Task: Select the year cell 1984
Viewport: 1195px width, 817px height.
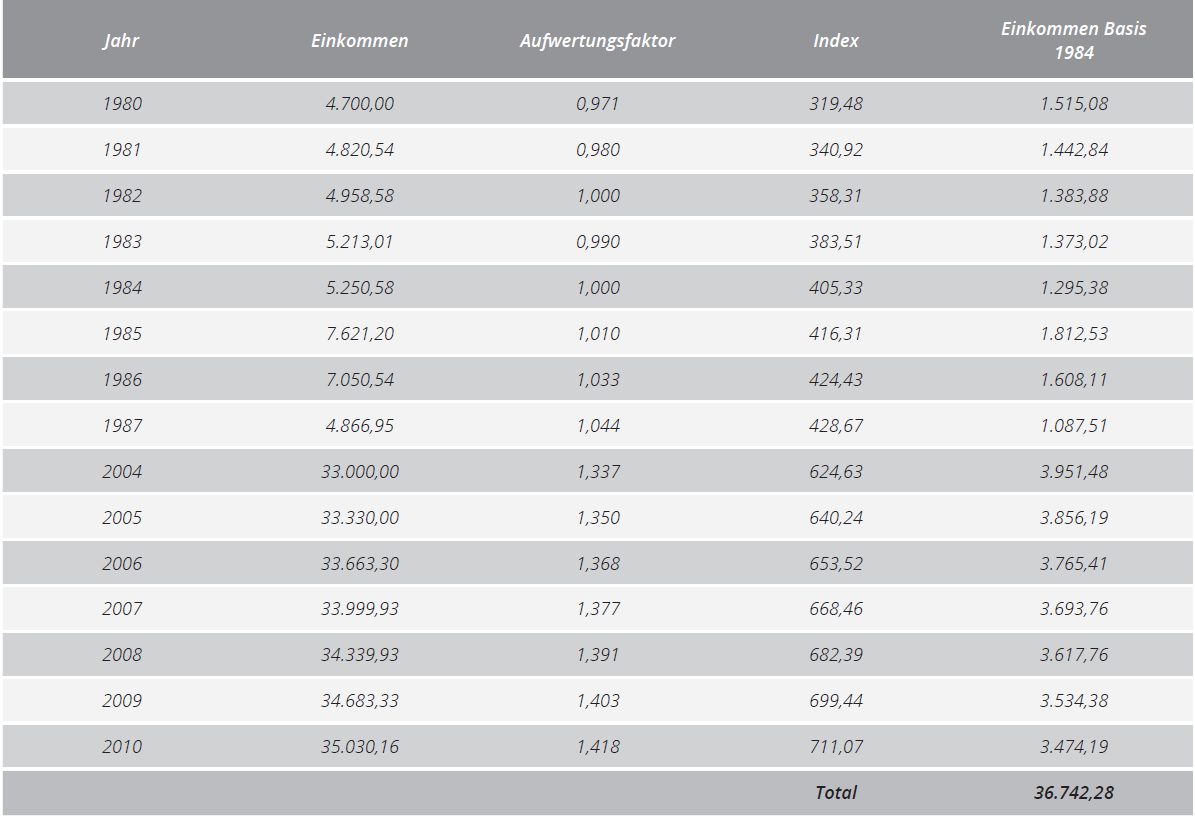Action: tap(122, 287)
